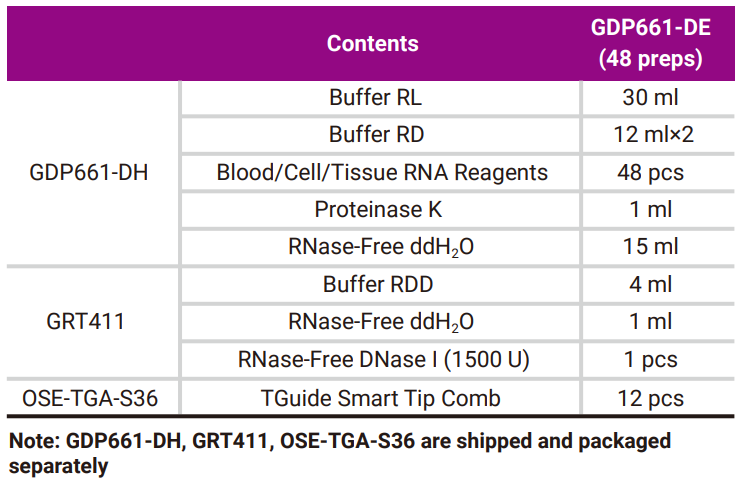Image resolution: width=743 pixels, height=481 pixels.
Task: Select the TGuide Smart Tip Comb entry
Action: coord(382,398)
